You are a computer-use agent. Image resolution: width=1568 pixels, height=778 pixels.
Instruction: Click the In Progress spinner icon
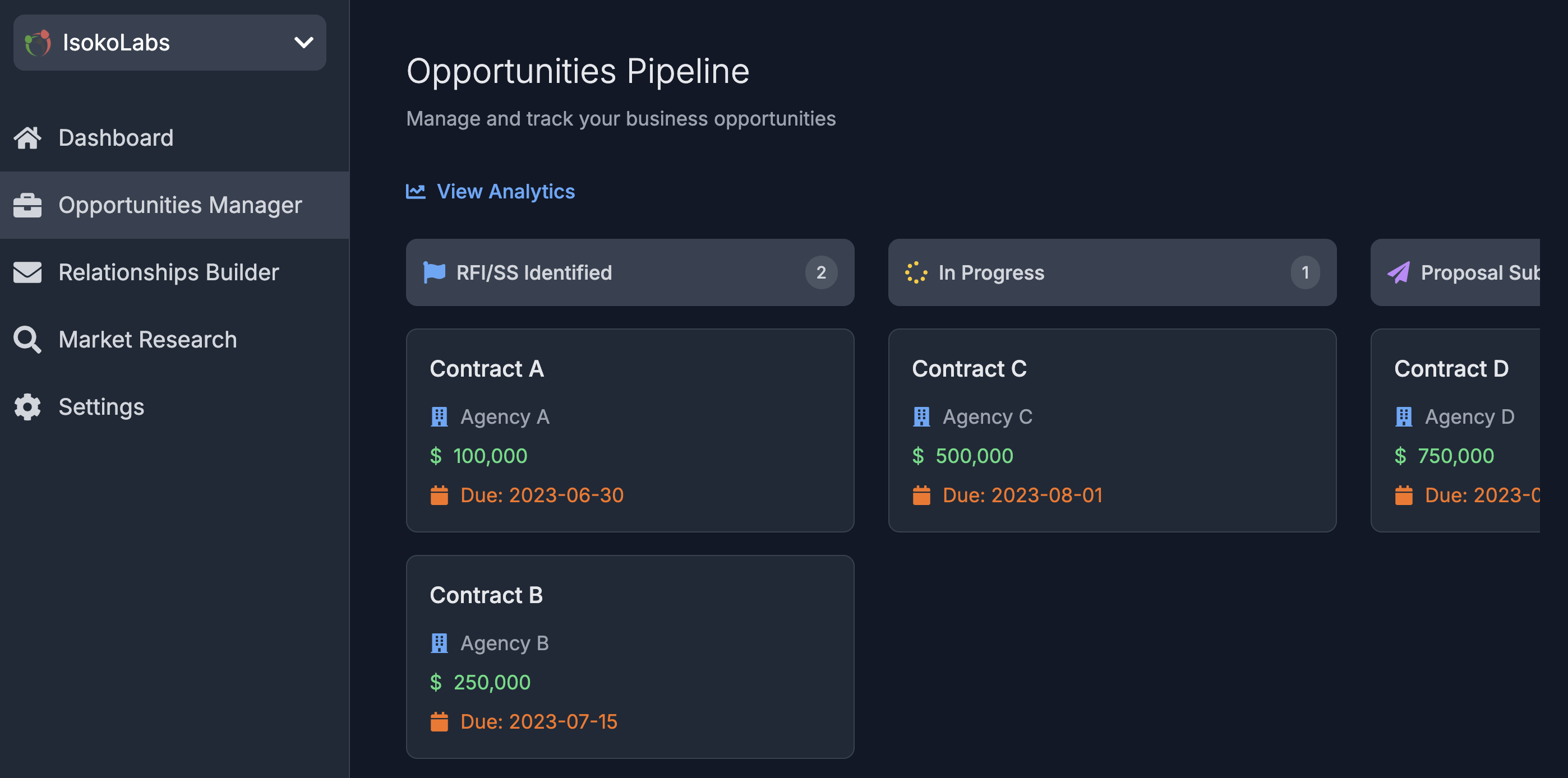[915, 272]
